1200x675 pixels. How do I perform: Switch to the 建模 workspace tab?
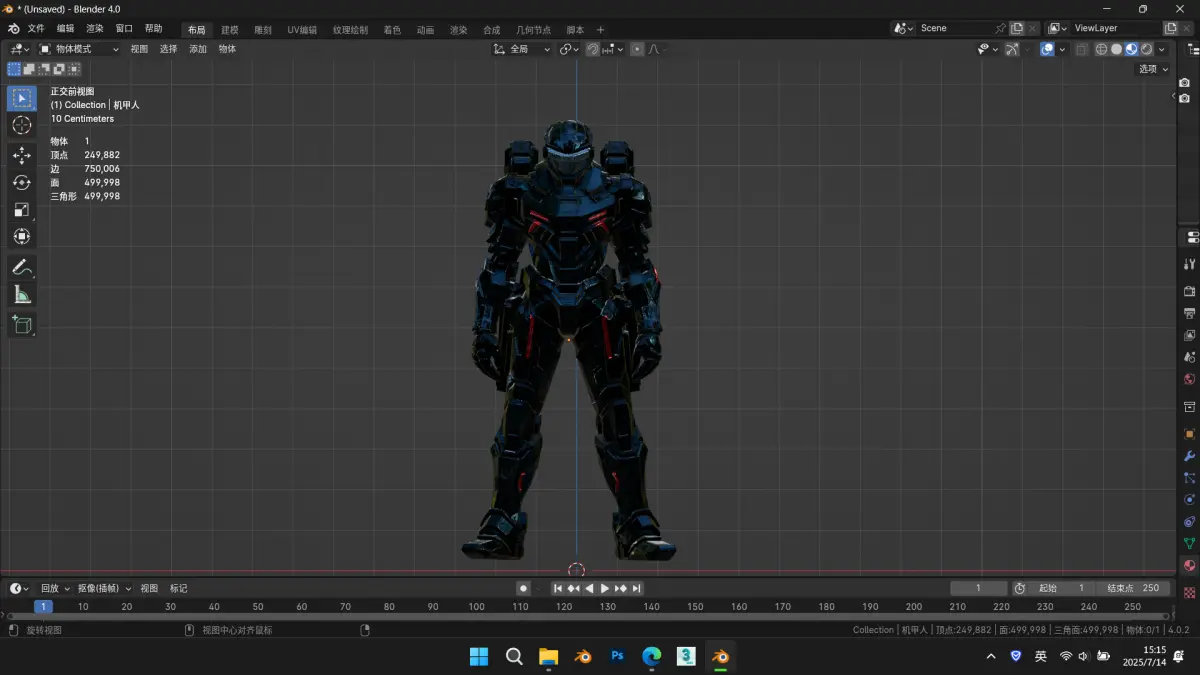tap(230, 30)
